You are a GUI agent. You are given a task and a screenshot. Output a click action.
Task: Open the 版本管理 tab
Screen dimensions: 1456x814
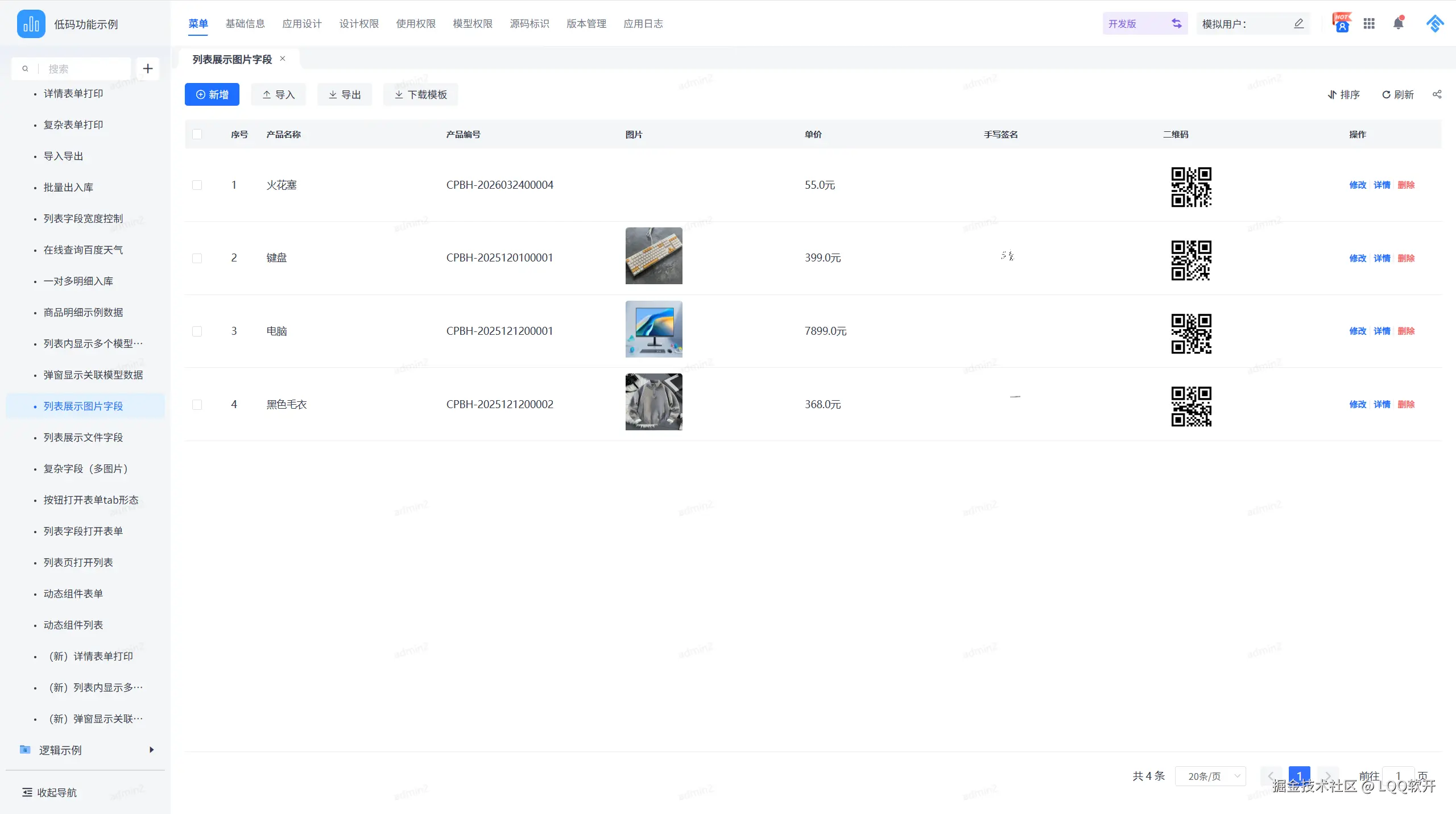click(x=586, y=23)
